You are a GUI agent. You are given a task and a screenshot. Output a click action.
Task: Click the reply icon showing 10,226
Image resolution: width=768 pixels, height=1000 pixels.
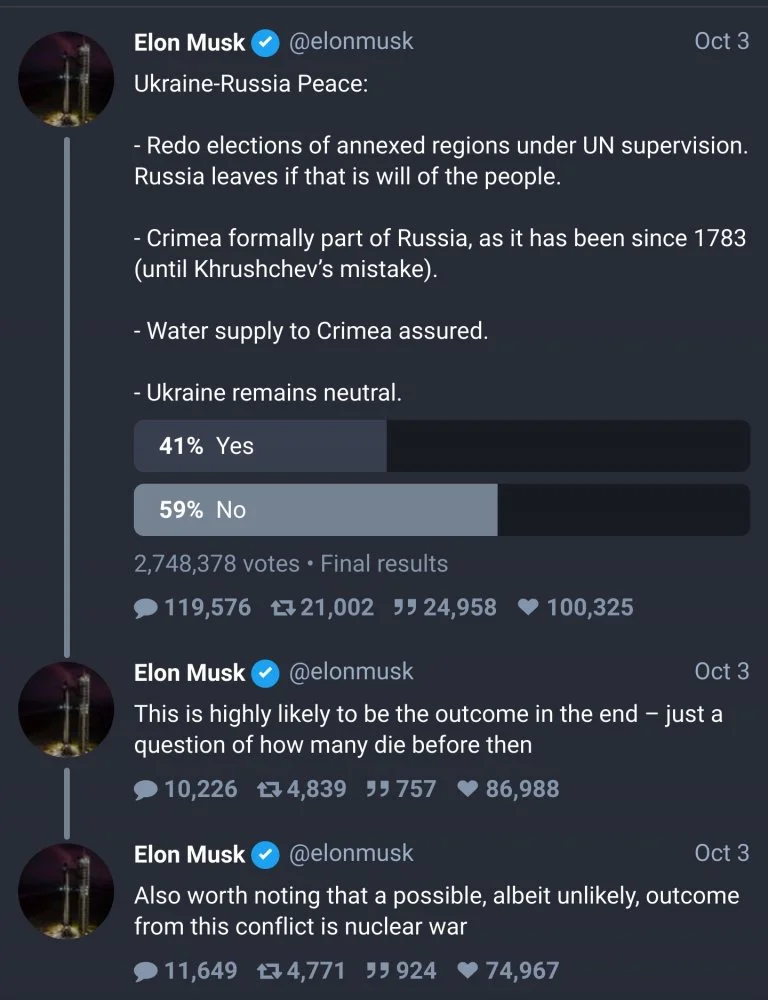point(146,789)
